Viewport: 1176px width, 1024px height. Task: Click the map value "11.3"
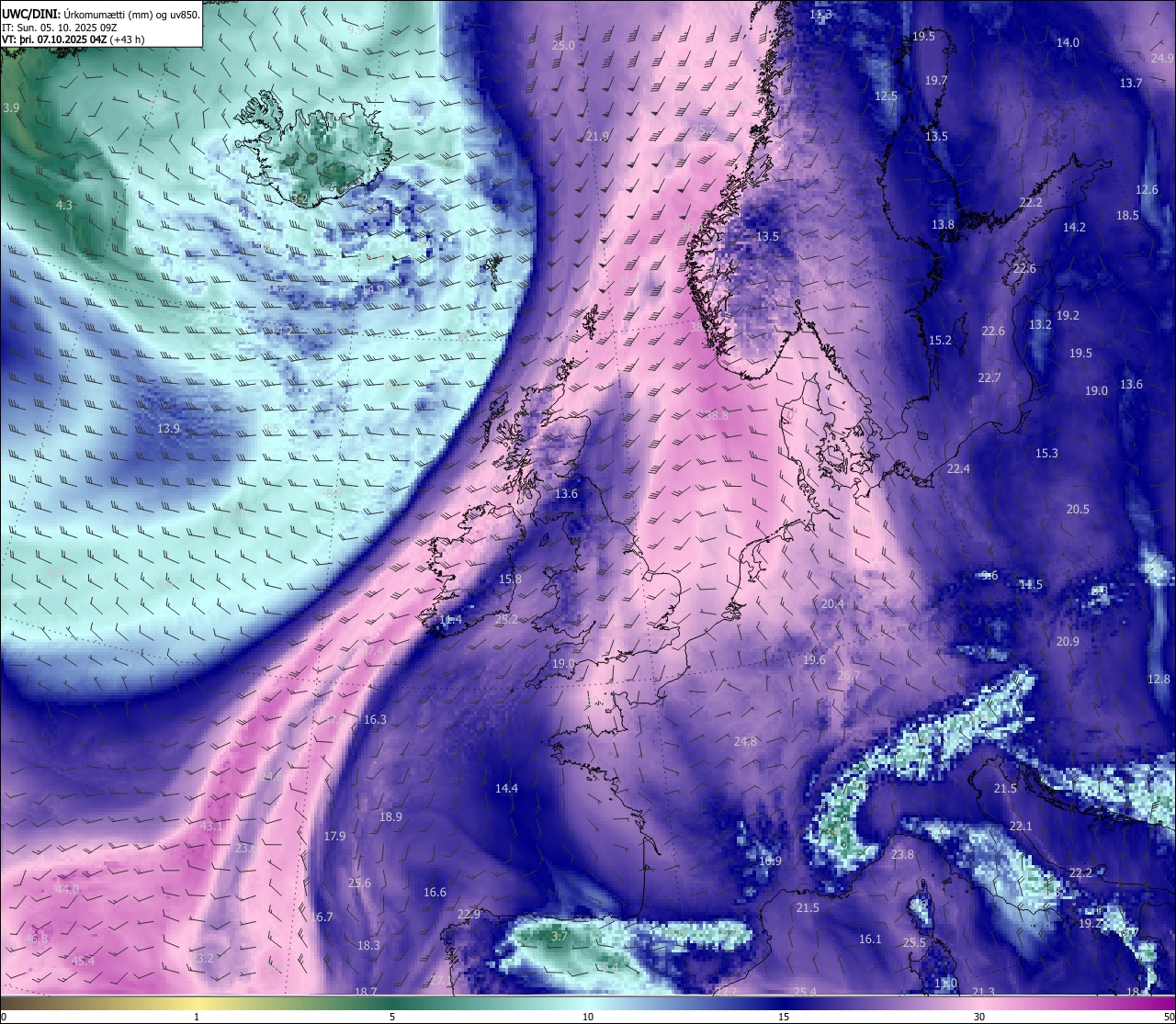(x=820, y=15)
